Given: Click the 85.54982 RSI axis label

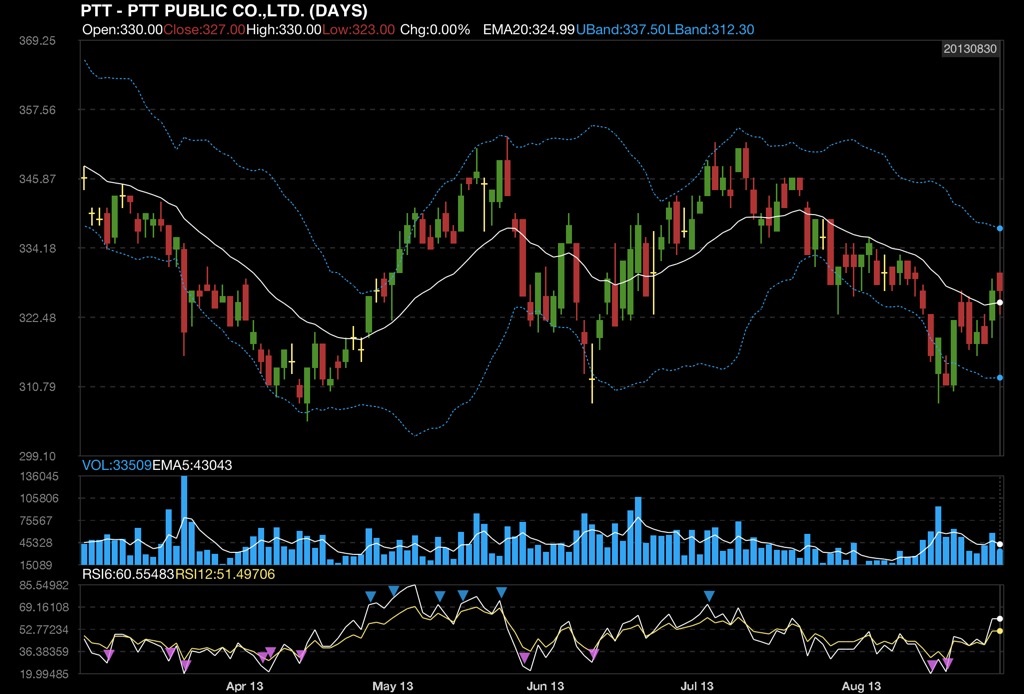Looking at the screenshot, I should click(x=44, y=586).
